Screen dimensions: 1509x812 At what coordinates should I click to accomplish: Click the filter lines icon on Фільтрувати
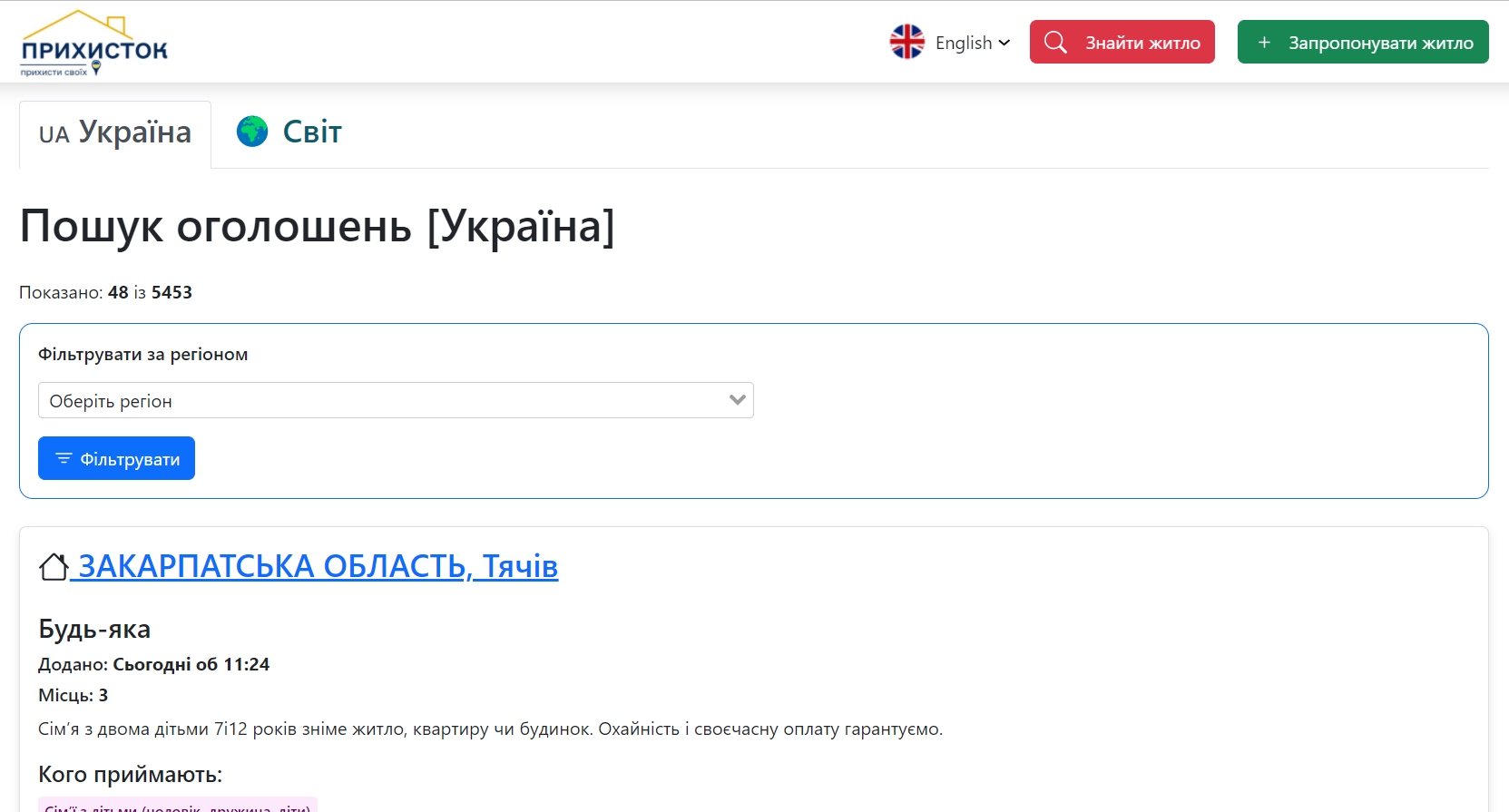click(64, 458)
